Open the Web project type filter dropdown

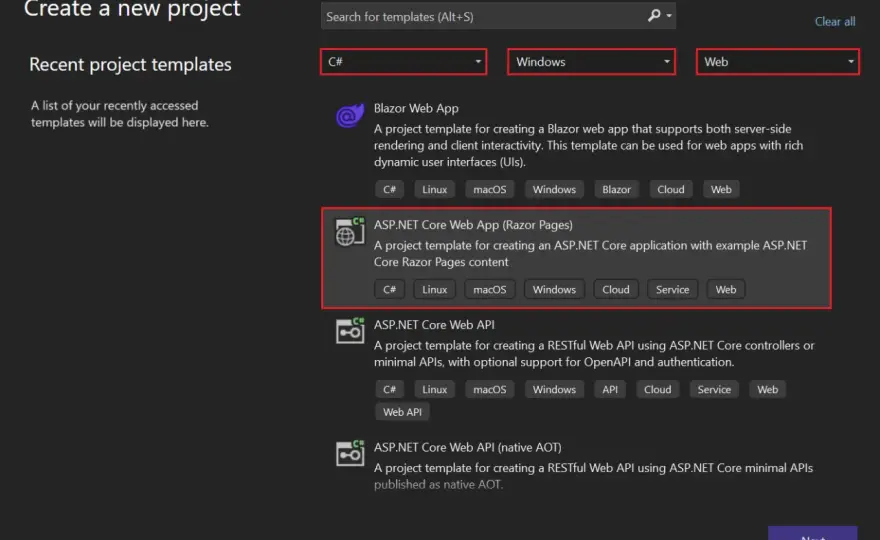coord(777,62)
